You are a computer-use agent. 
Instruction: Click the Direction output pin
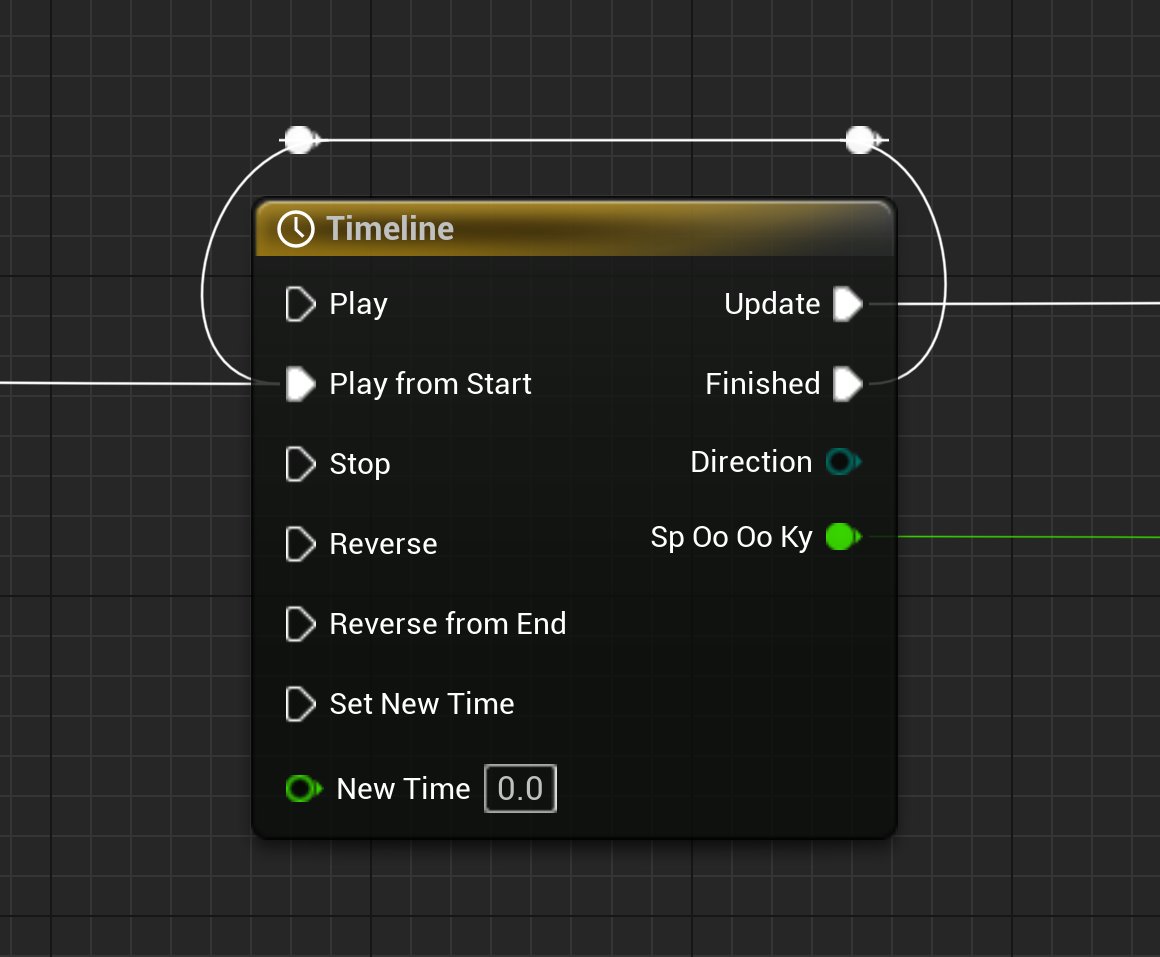click(x=843, y=461)
